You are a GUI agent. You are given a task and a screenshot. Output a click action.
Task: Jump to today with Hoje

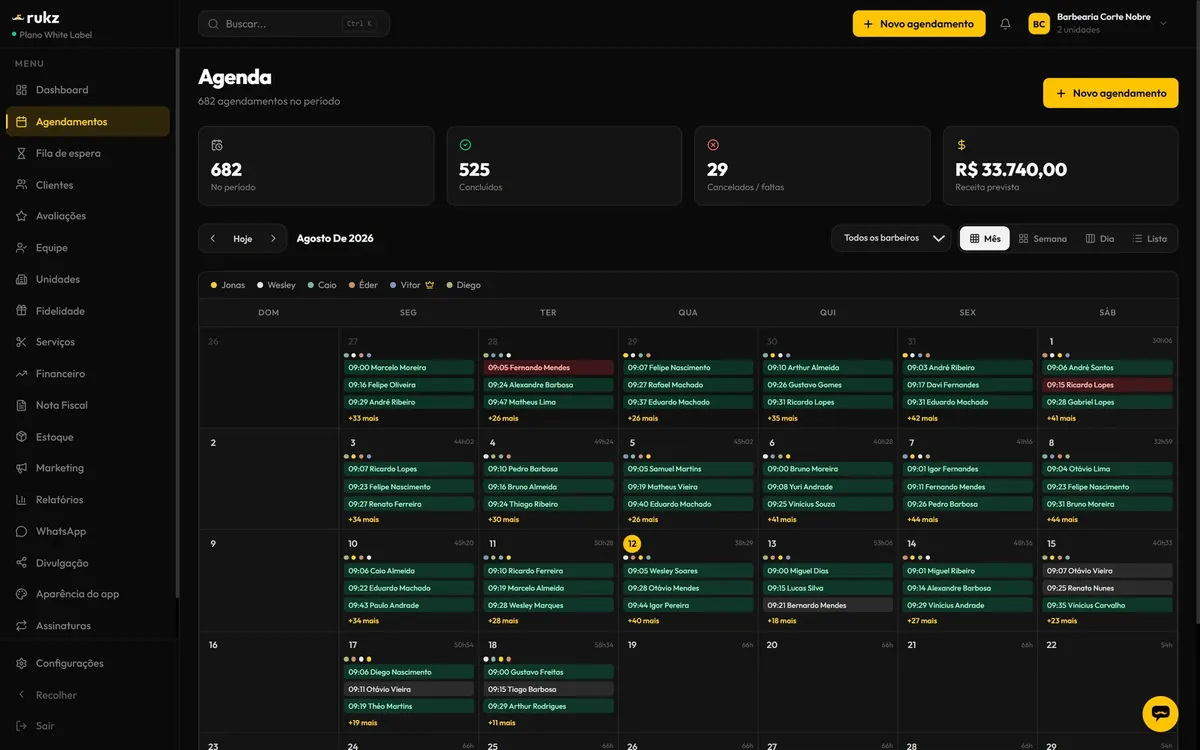243,239
